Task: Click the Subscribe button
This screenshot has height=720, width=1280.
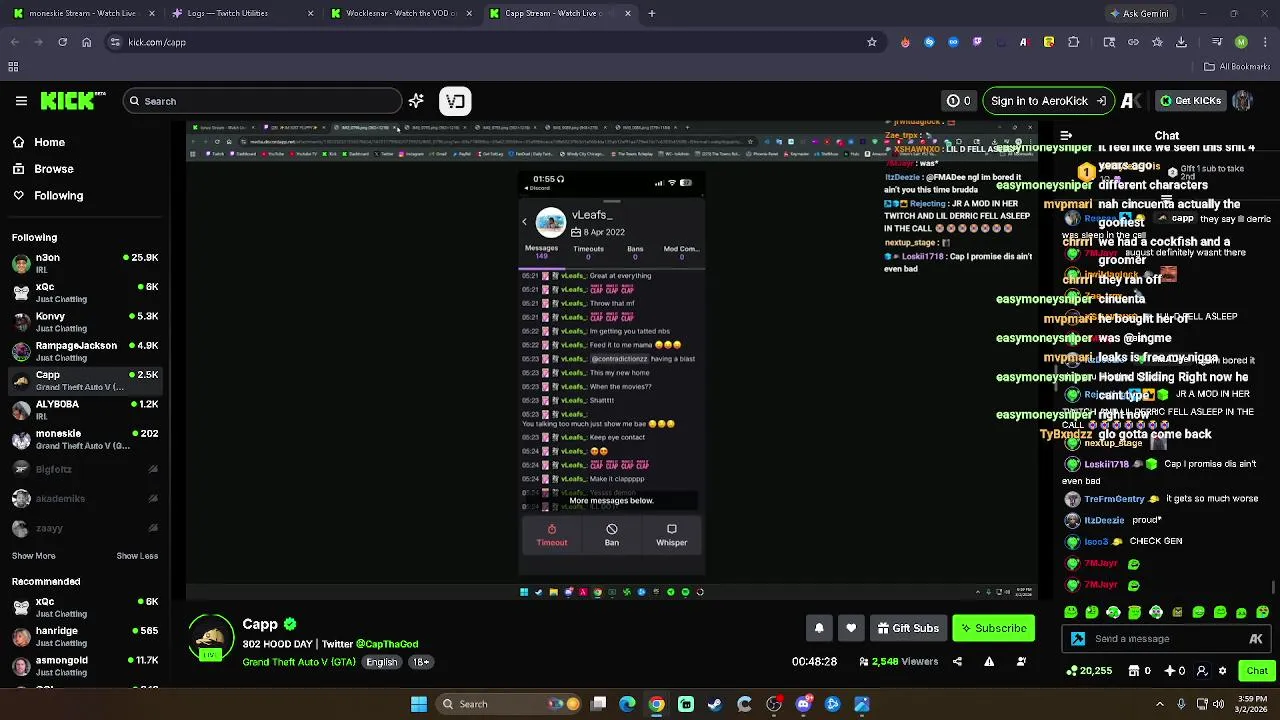Action: pyautogui.click(x=994, y=628)
